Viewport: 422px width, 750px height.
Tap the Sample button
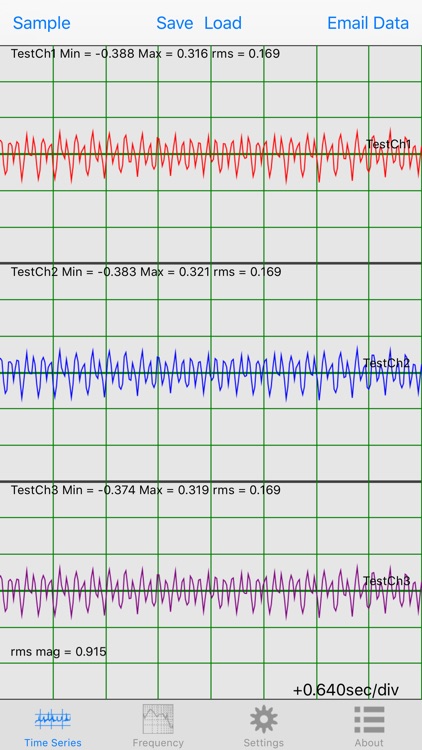click(x=42, y=23)
